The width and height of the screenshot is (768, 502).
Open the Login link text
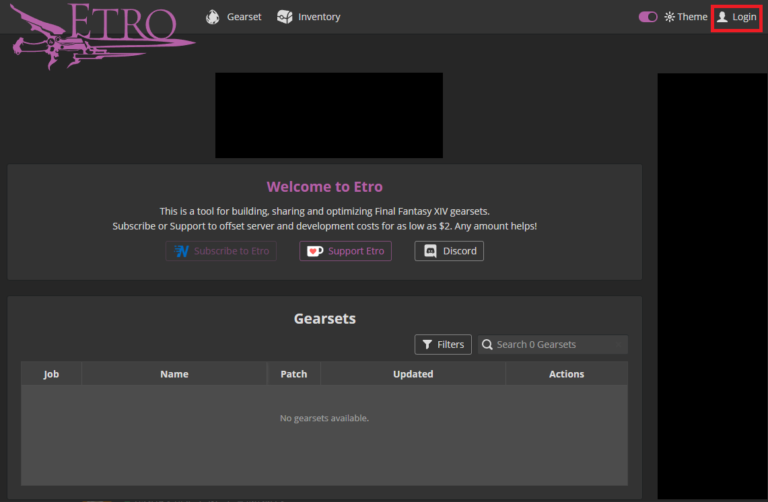744,17
